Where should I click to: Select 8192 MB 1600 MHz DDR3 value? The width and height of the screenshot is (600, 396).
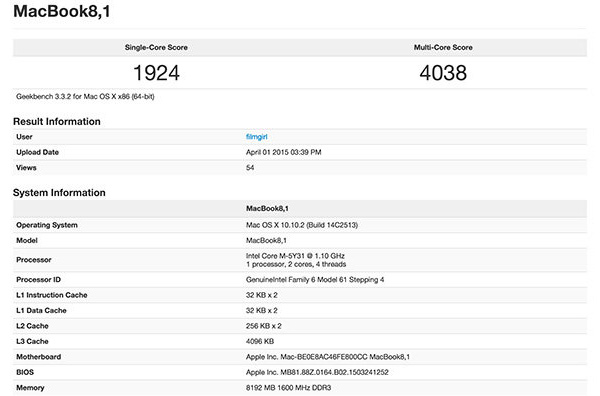click(x=289, y=388)
